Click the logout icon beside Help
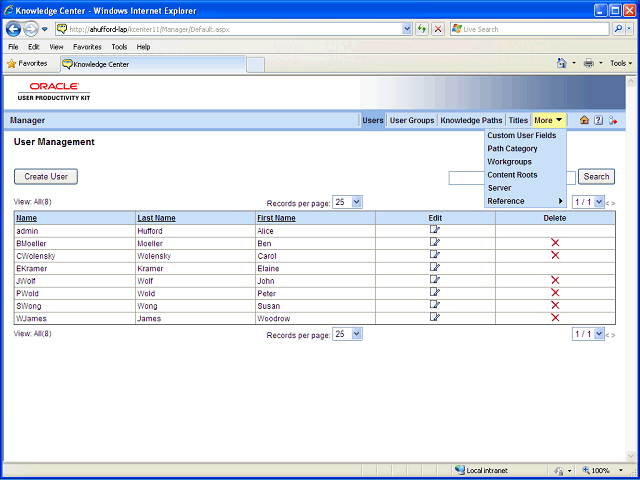Screen dimensions: 640x480 (x=613, y=120)
